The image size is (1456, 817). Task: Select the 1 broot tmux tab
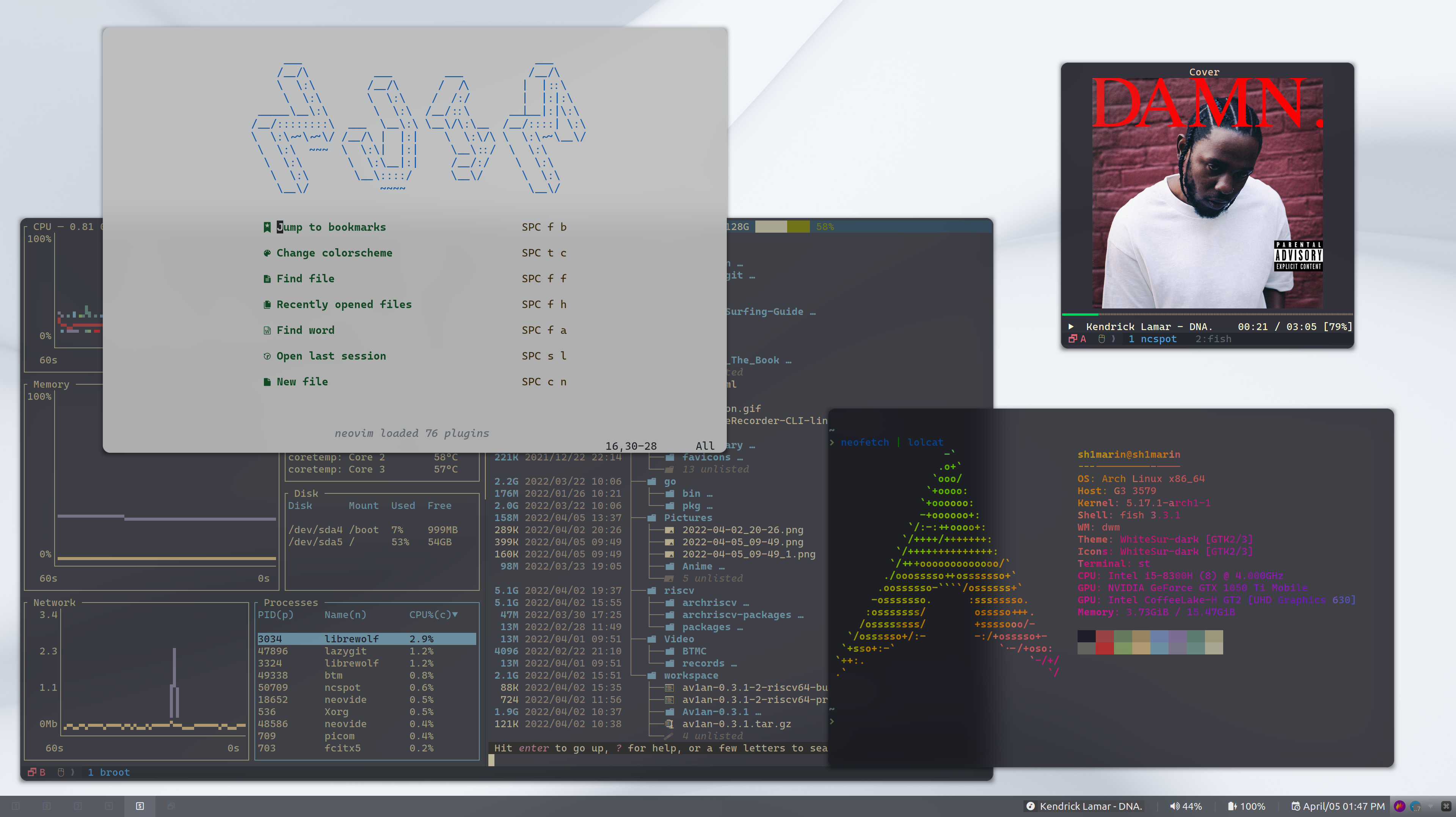[x=108, y=772]
